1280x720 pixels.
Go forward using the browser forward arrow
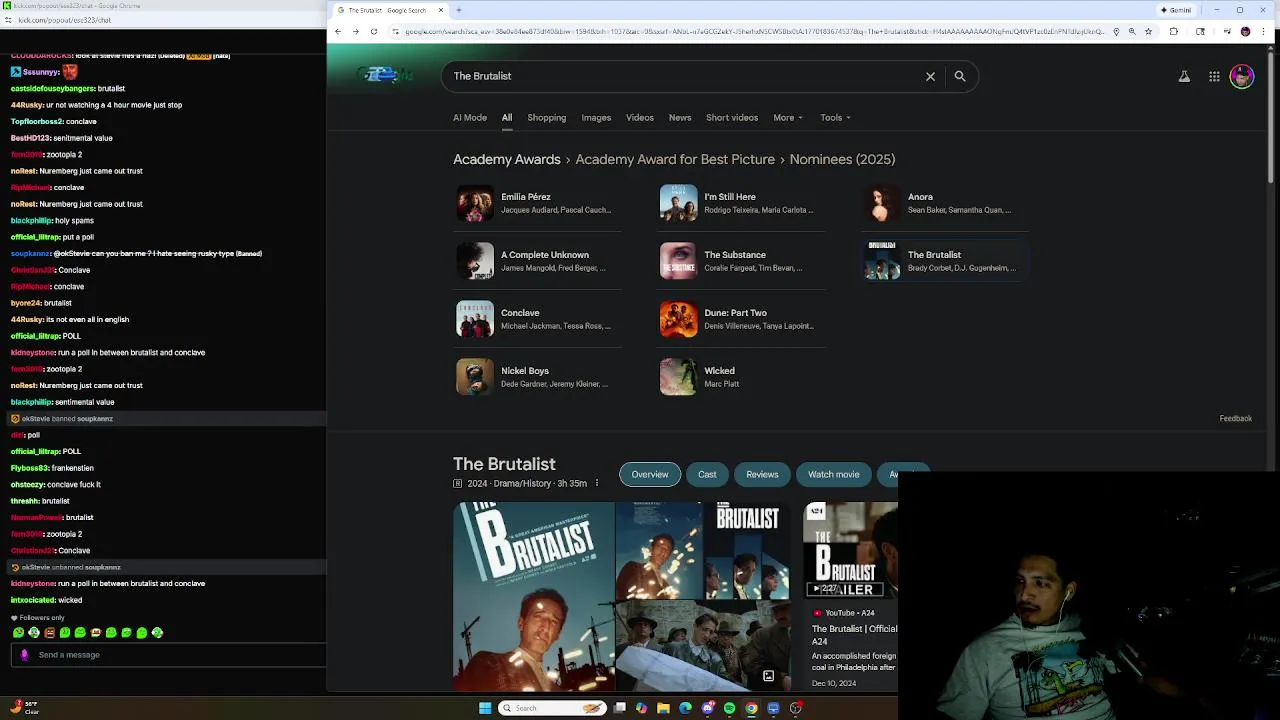[x=356, y=32]
